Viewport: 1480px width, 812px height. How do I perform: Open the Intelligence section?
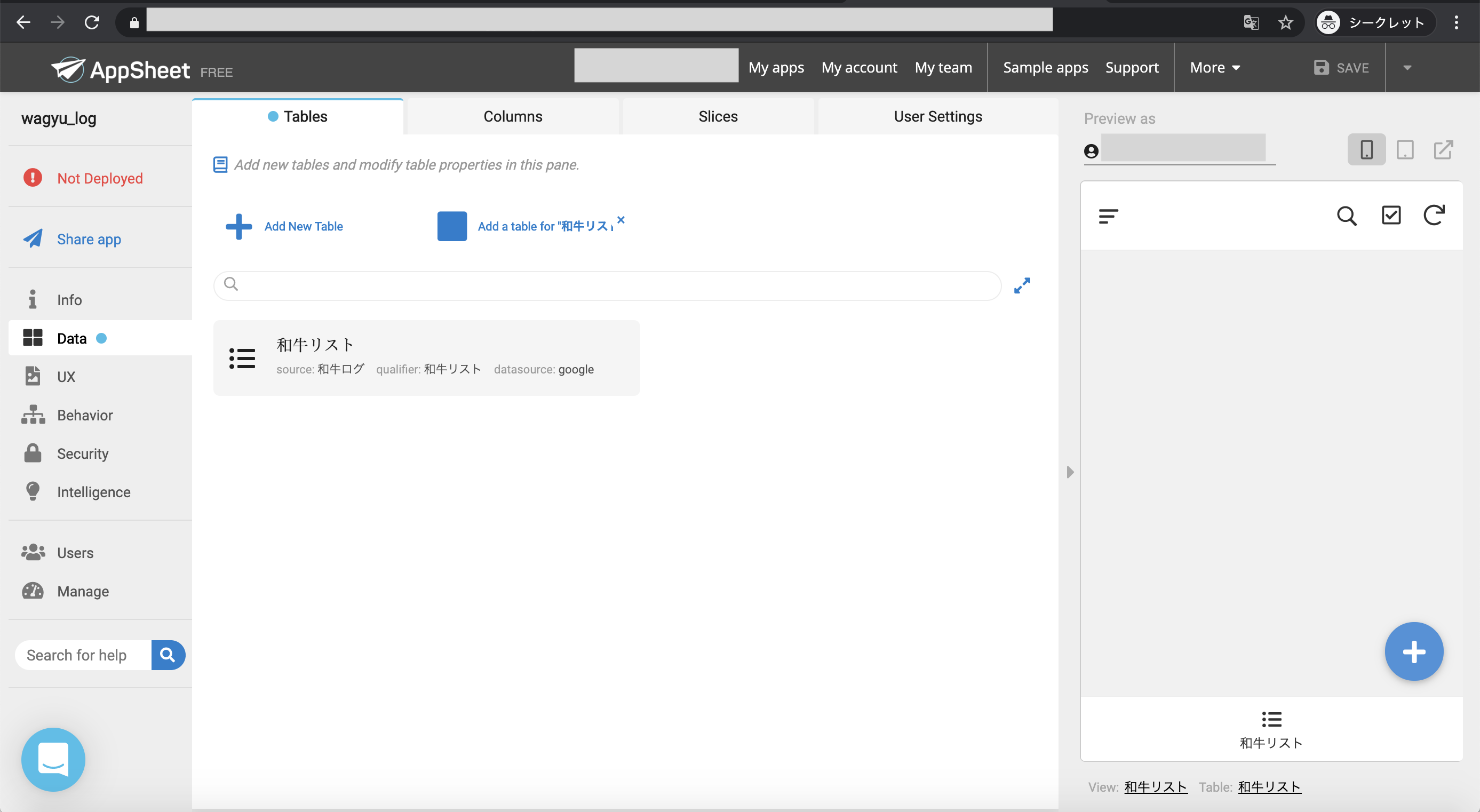pos(93,492)
